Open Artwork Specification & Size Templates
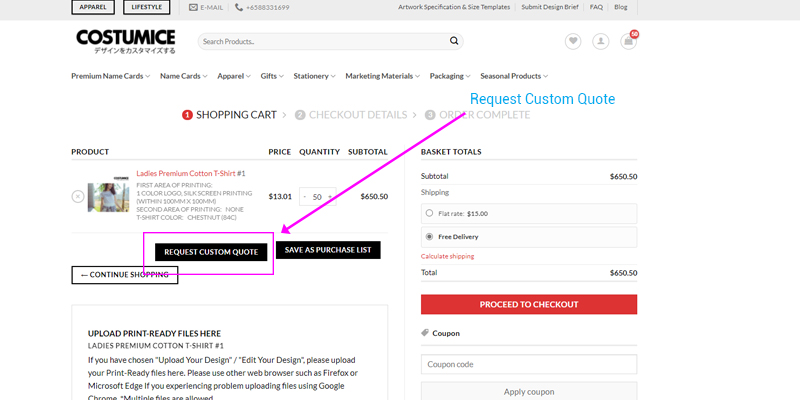 coord(454,7)
